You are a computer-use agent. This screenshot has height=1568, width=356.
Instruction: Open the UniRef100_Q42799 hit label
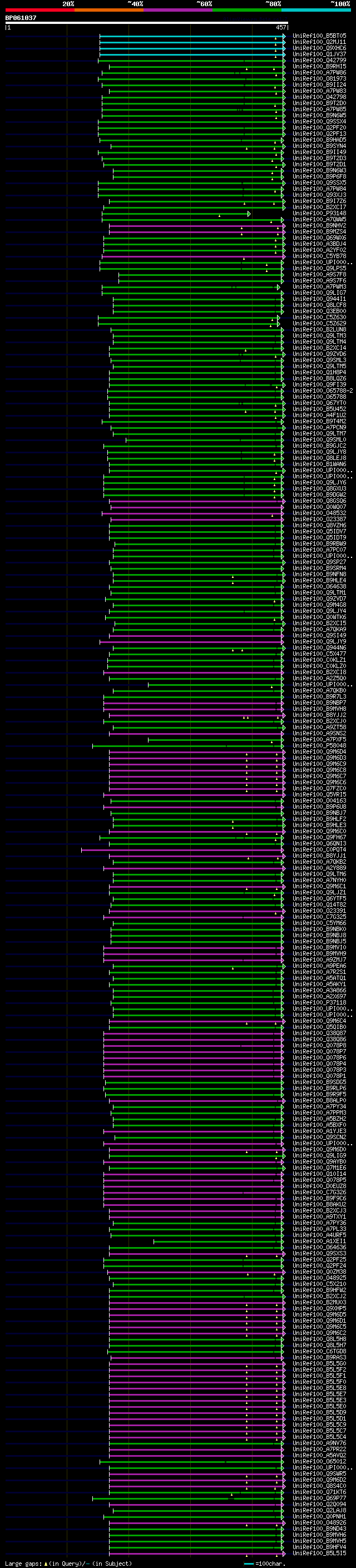pos(319,60)
